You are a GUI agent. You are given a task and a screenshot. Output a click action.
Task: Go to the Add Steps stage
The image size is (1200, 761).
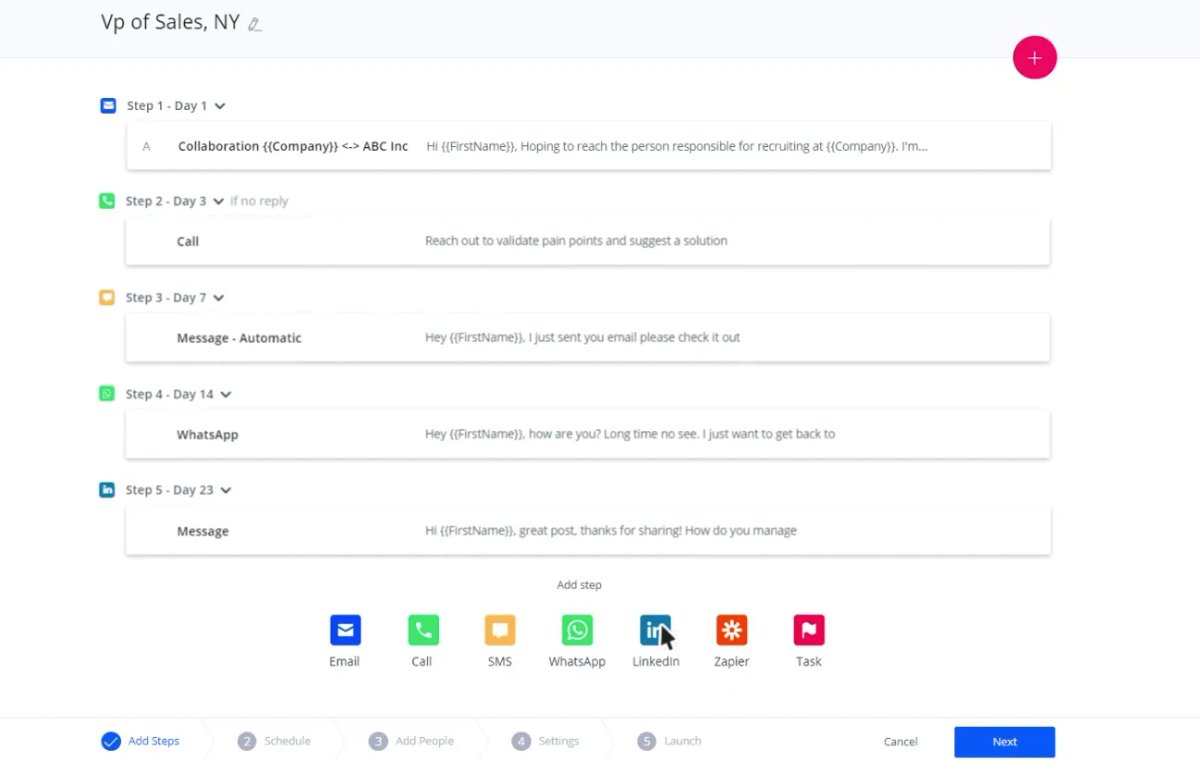[141, 741]
